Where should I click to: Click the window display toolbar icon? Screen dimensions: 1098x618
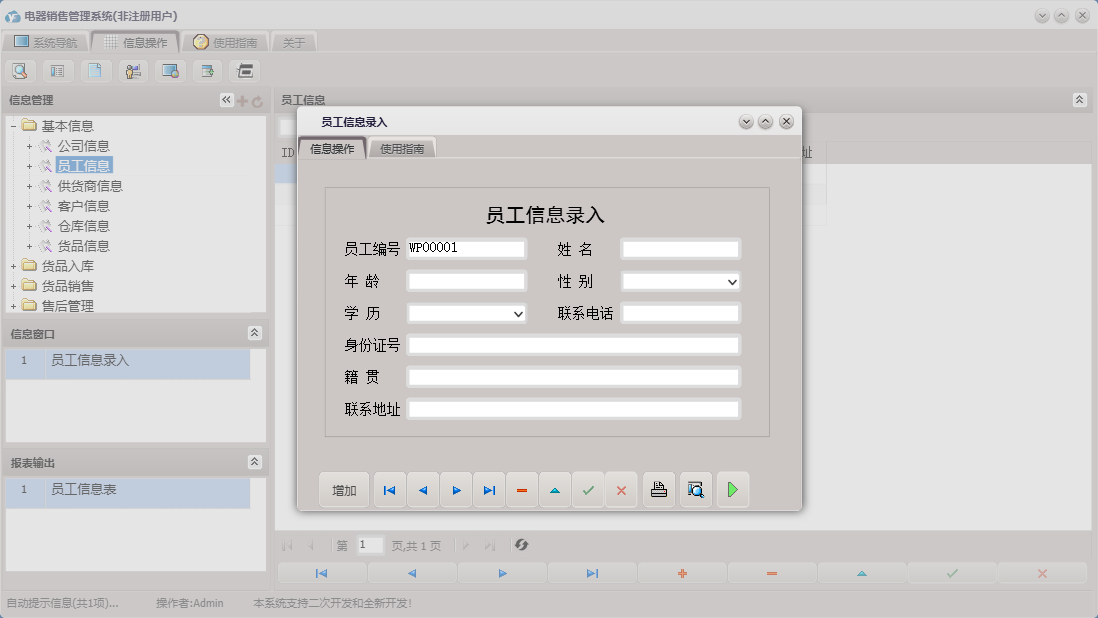[170, 71]
